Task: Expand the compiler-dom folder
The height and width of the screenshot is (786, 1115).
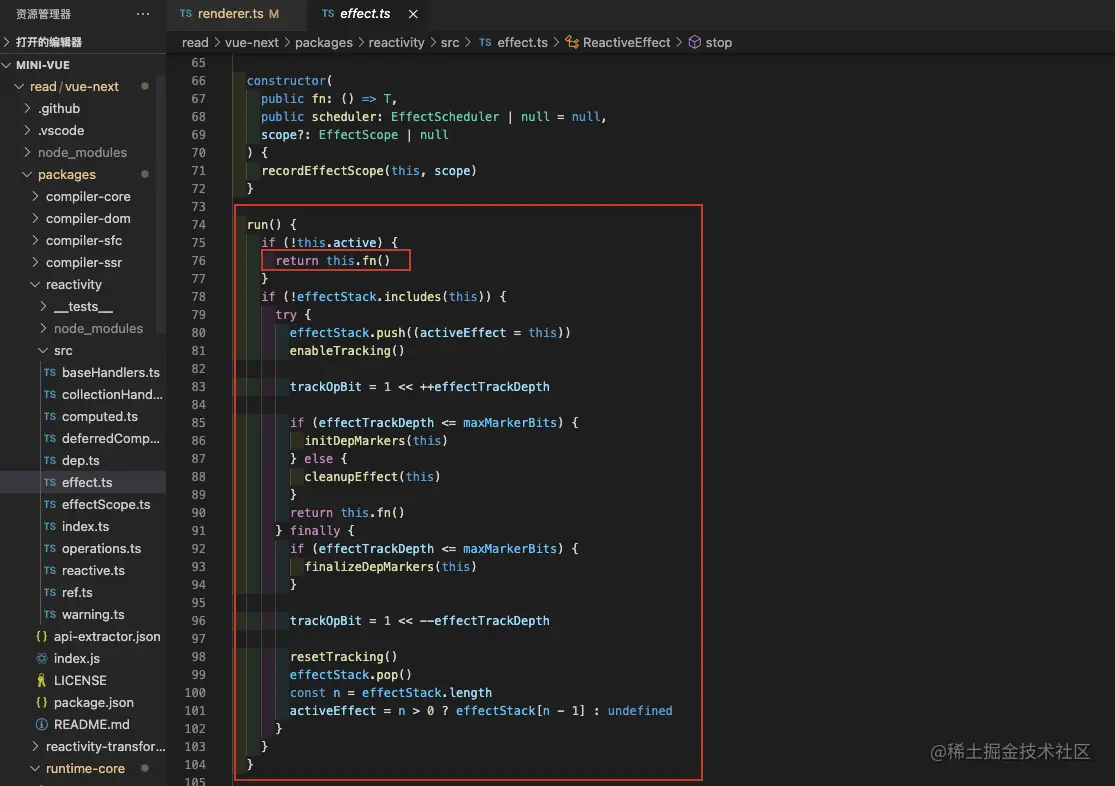Action: (35, 218)
